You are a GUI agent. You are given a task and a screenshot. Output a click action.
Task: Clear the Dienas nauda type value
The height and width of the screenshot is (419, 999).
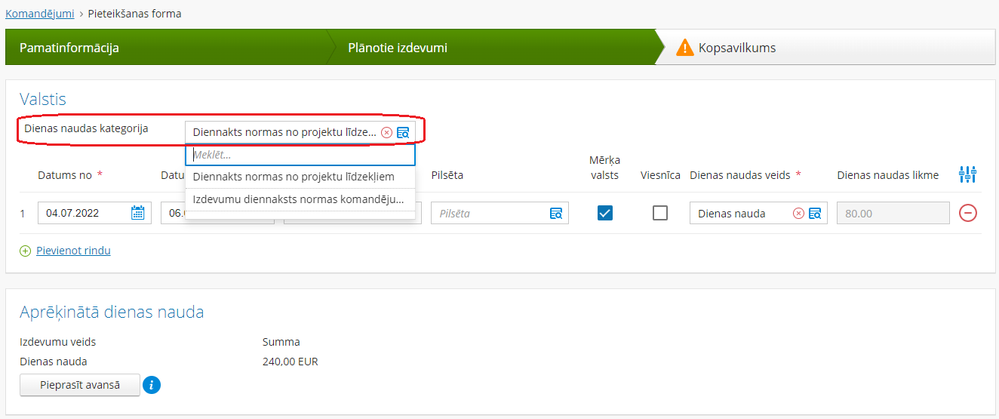(x=798, y=214)
